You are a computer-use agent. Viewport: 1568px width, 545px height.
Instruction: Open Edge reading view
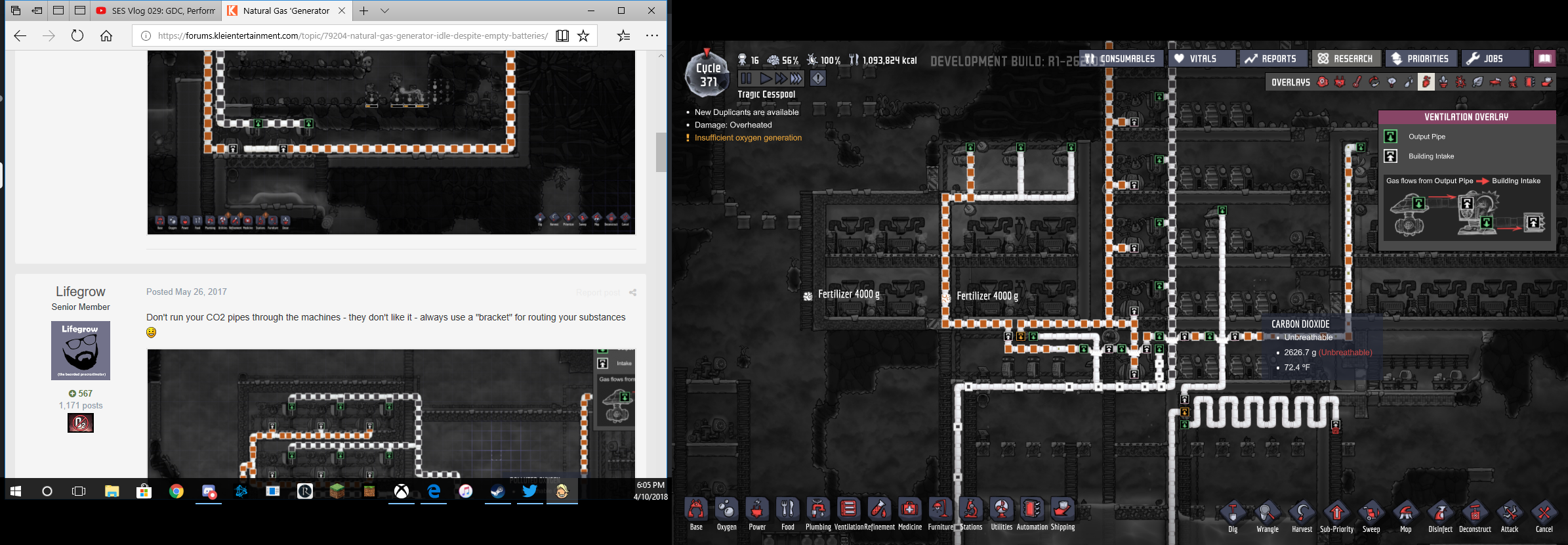562,35
